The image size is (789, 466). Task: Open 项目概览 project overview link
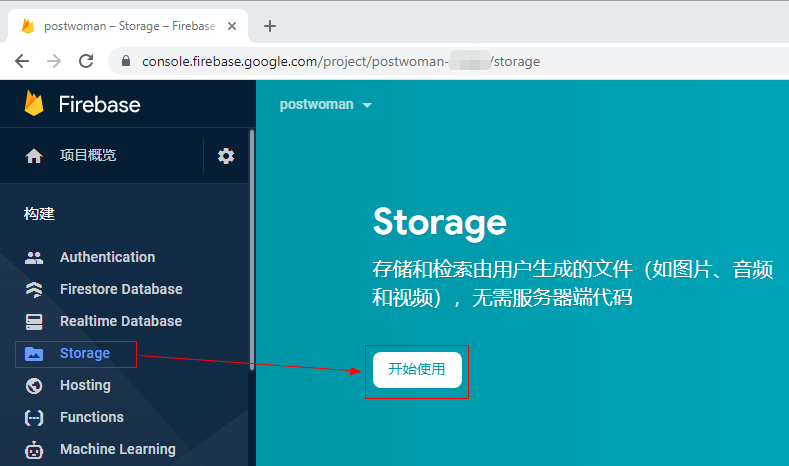[88, 156]
